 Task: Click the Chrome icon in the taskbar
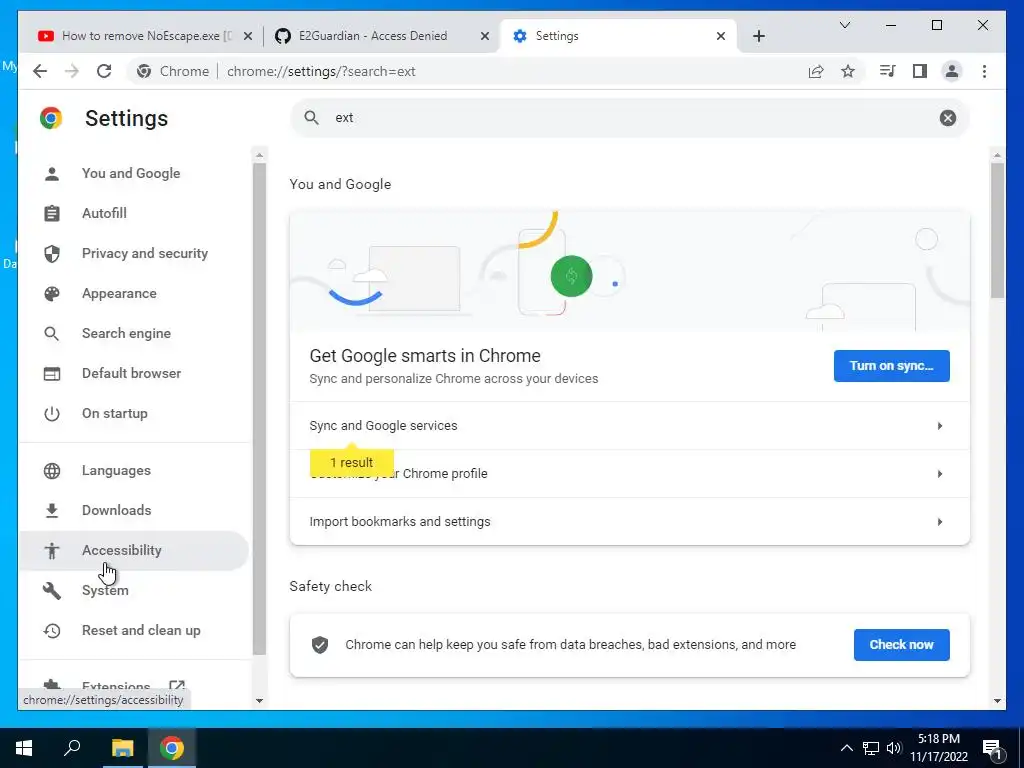tap(171, 748)
